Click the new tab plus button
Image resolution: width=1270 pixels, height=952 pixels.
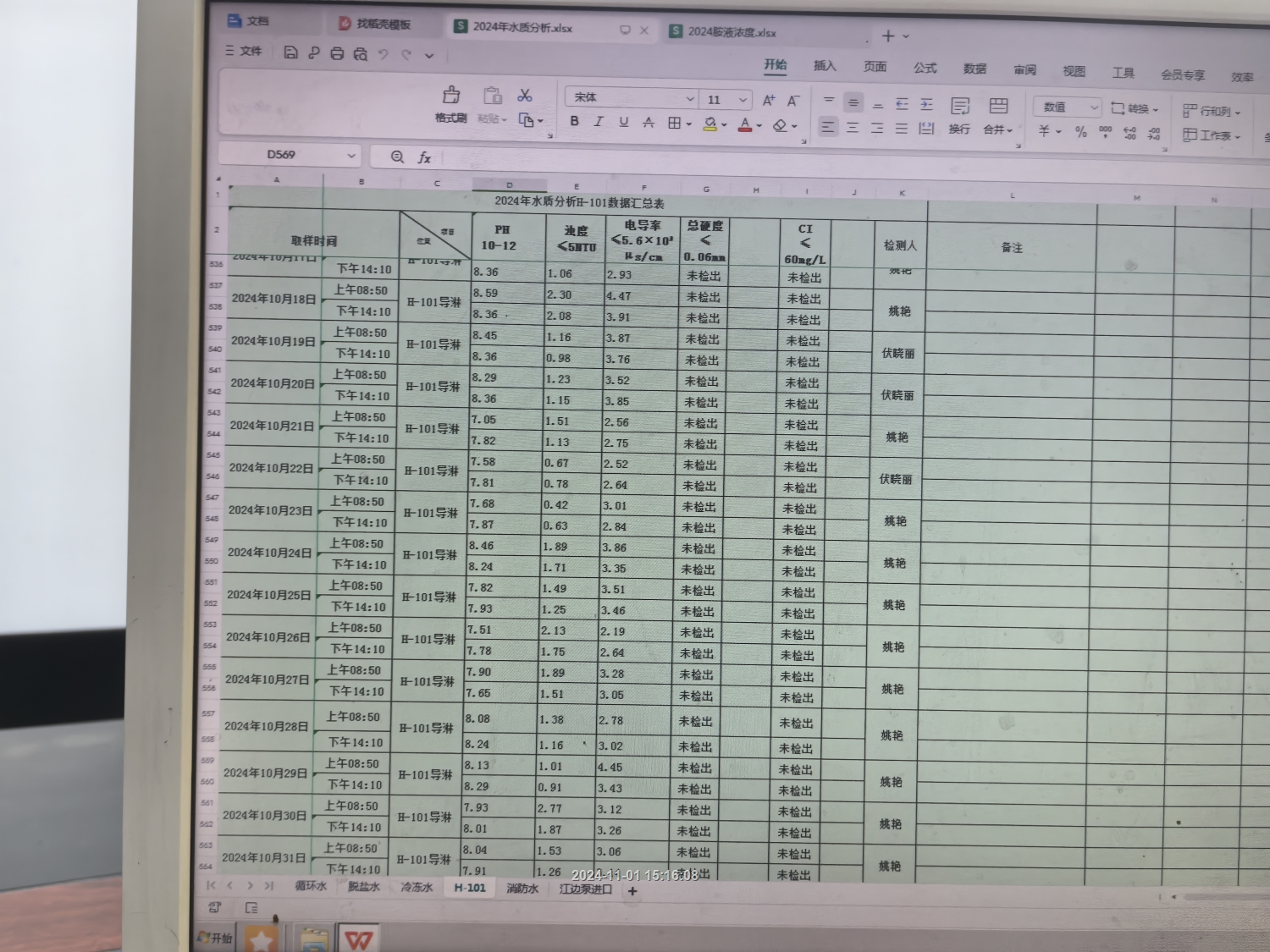click(x=888, y=36)
